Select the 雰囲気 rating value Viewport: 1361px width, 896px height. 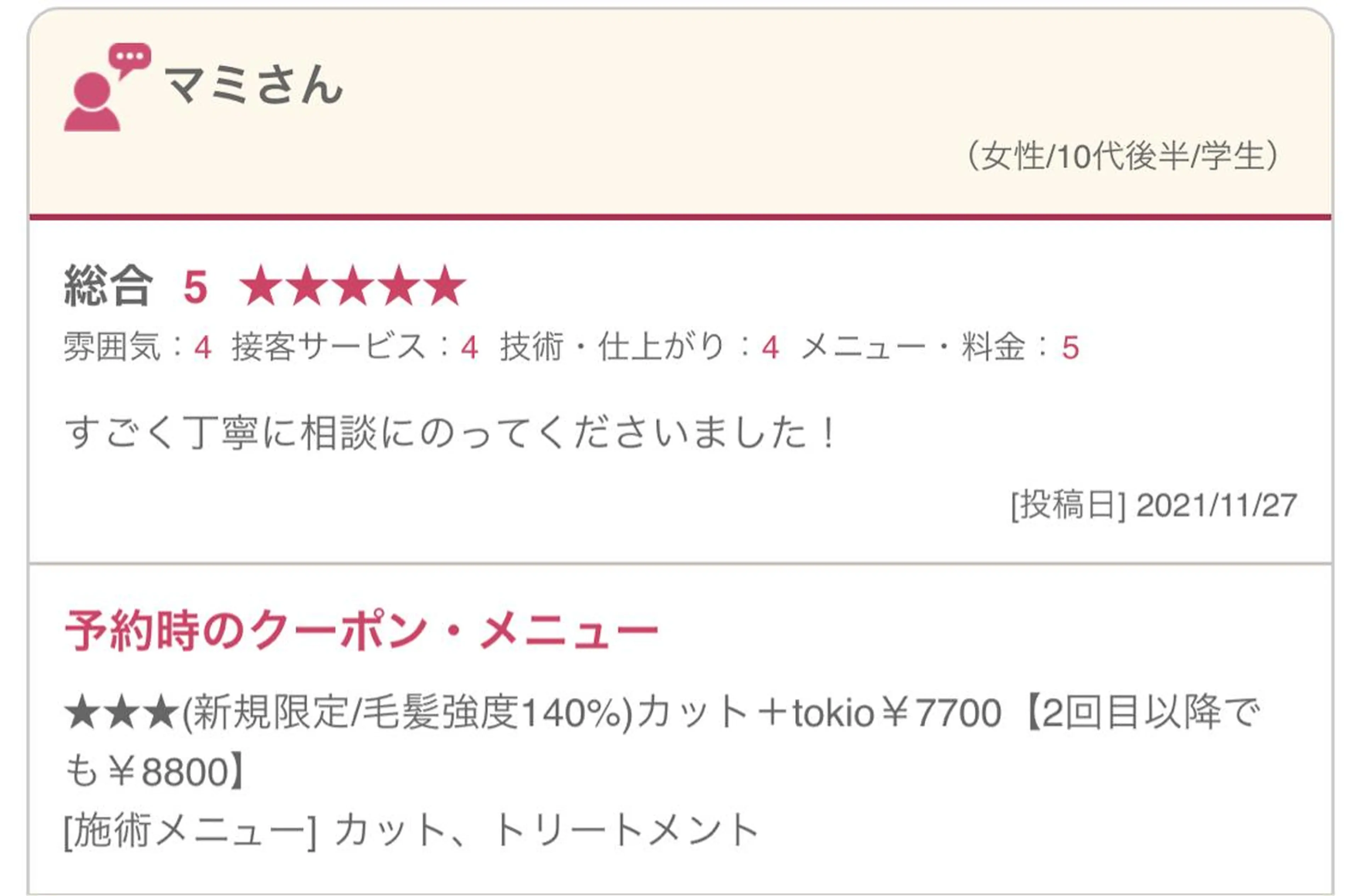[x=202, y=347]
